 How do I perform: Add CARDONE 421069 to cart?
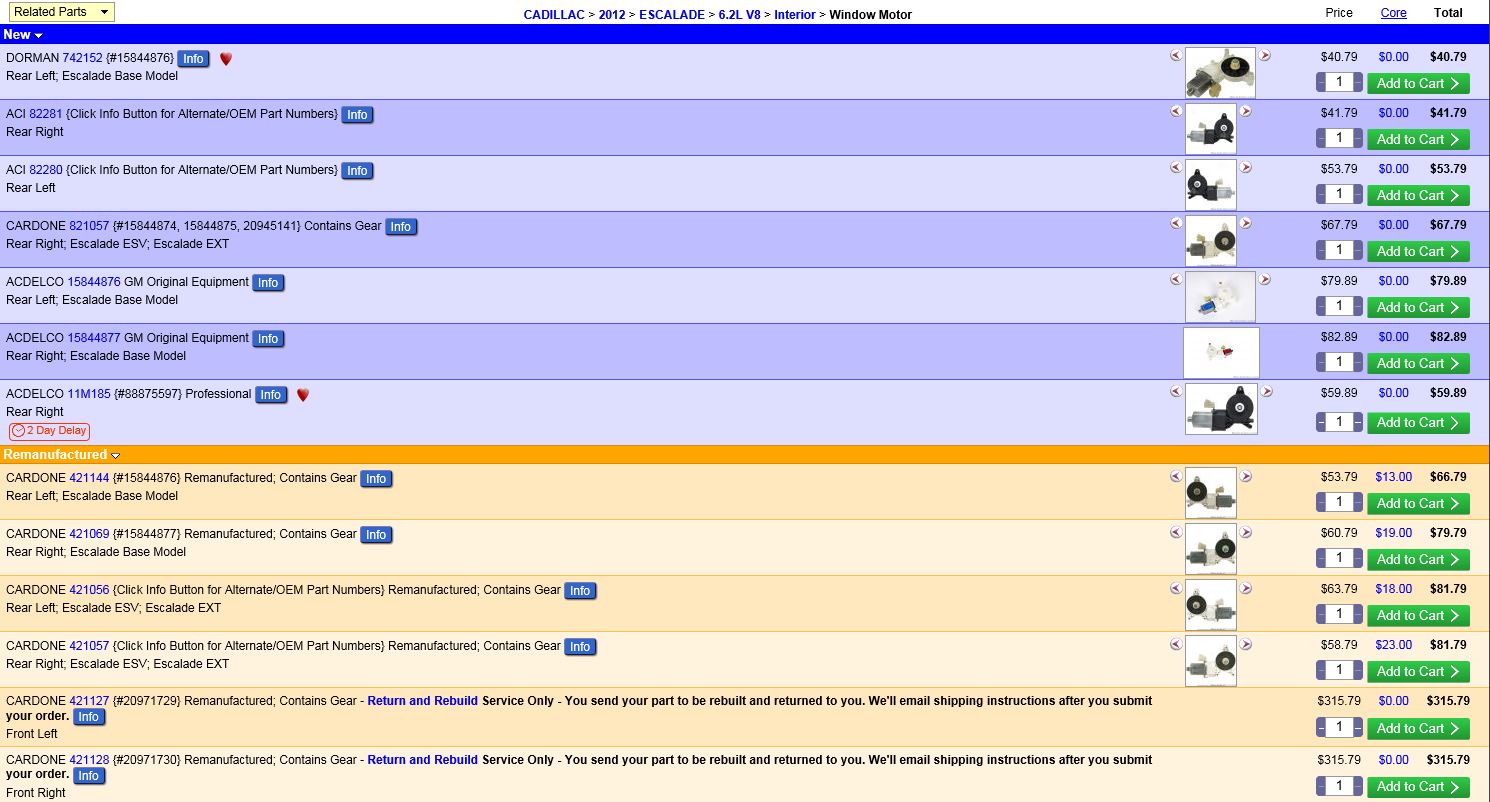coord(1418,560)
